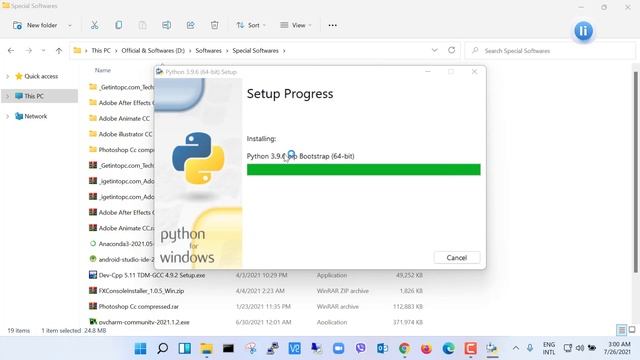Click 'Official & Softwares (D:)' breadcrumb
This screenshot has width=640, height=360.
153,51
